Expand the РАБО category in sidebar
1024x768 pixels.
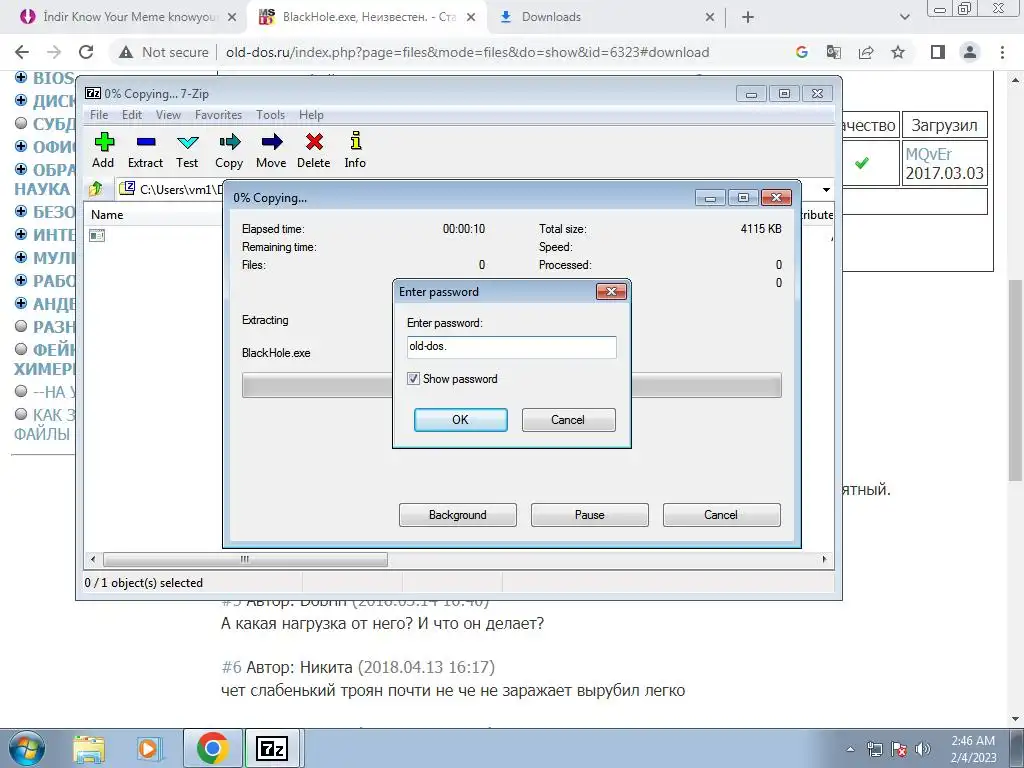point(21,280)
